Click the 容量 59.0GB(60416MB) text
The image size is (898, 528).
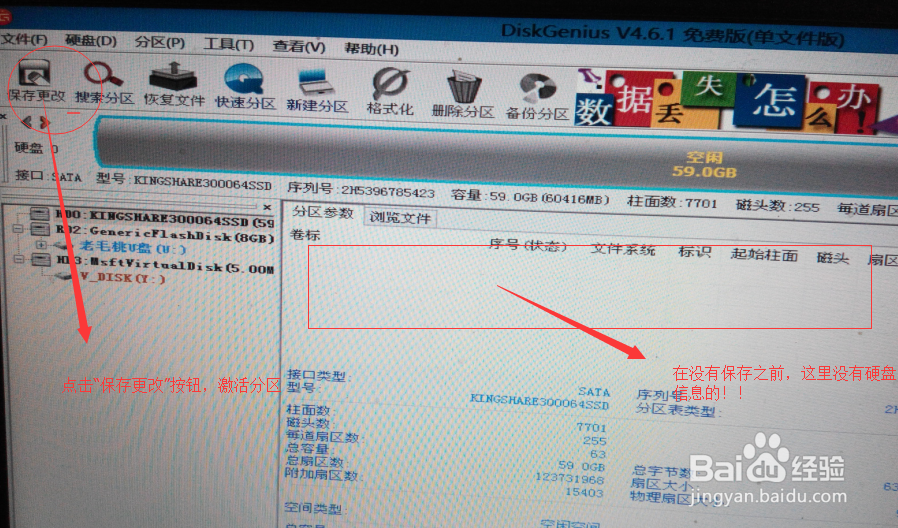coord(530,196)
